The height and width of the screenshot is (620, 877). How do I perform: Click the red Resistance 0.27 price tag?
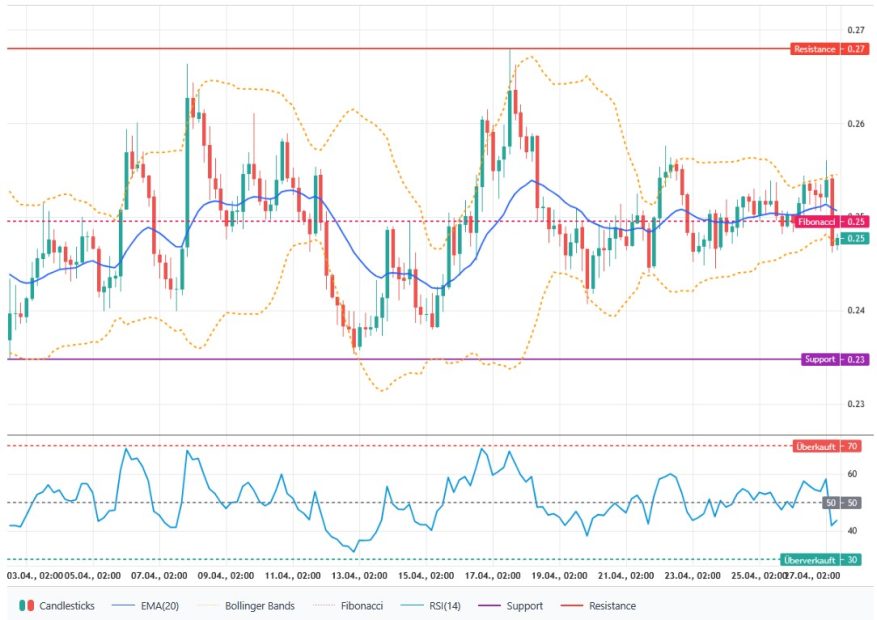[x=829, y=49]
